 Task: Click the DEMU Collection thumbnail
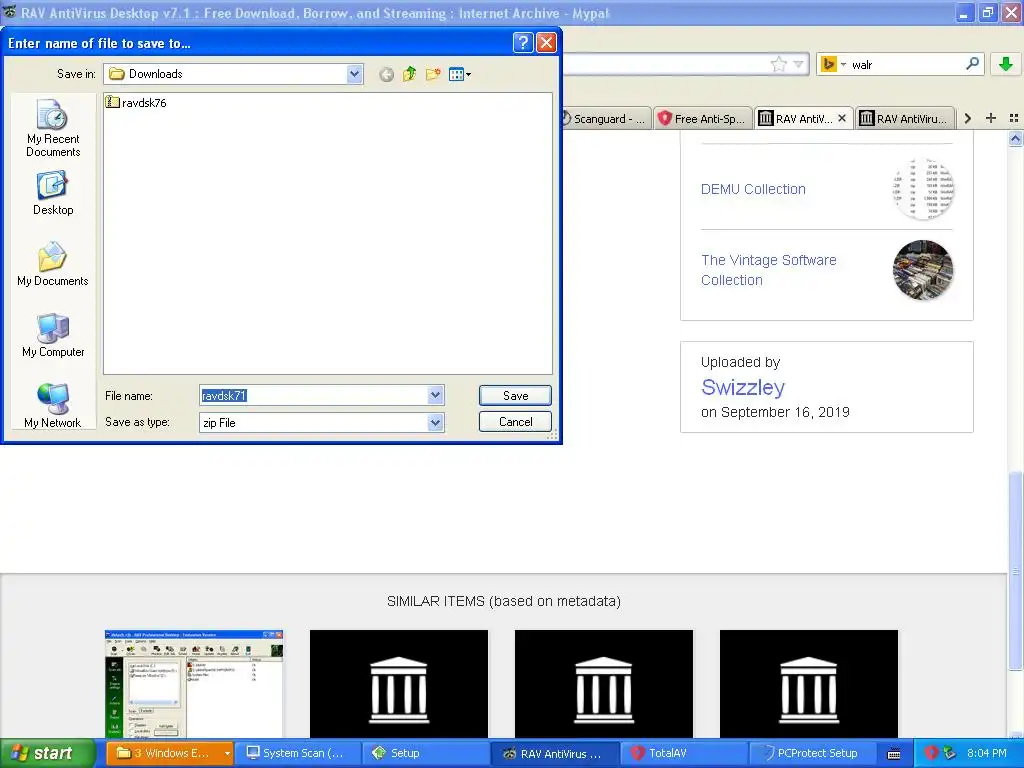click(923, 189)
